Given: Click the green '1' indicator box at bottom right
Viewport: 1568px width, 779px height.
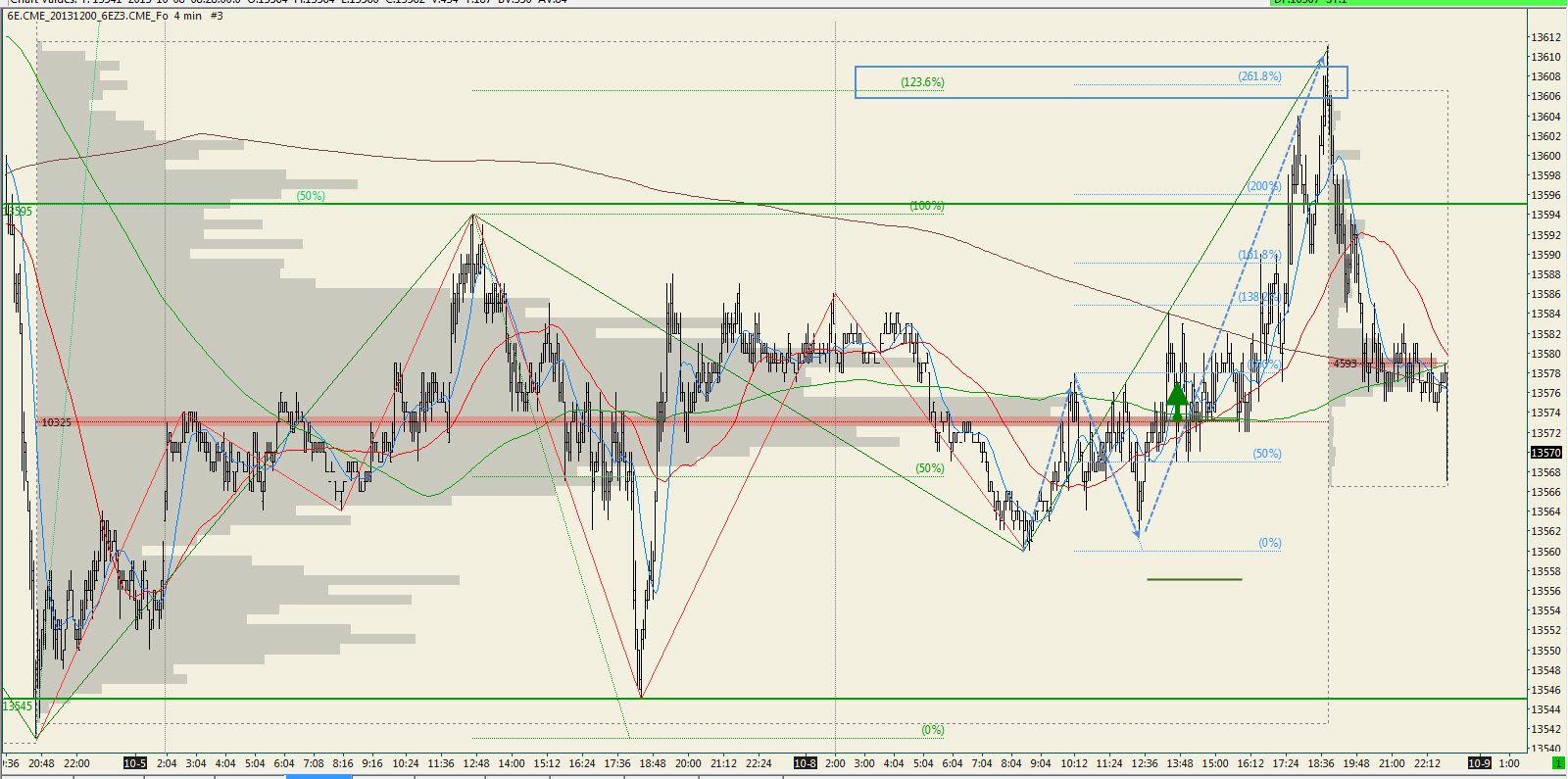Looking at the screenshot, I should click(x=1558, y=763).
